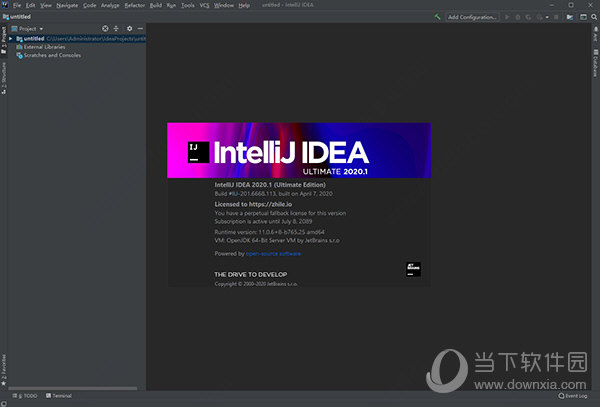Click the Copyright 2000-2020 JetBrains line
Viewport: 600px width, 407px height.
pos(256,284)
